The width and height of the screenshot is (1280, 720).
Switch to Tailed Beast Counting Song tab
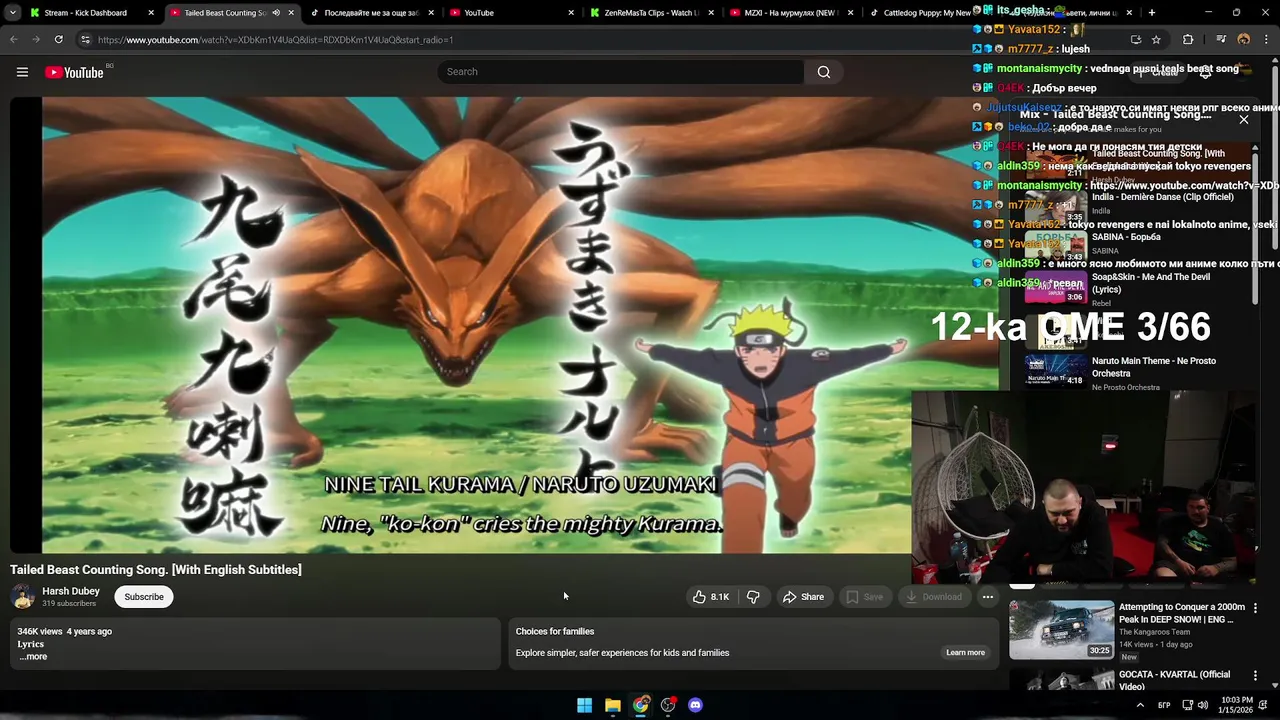pos(232,13)
